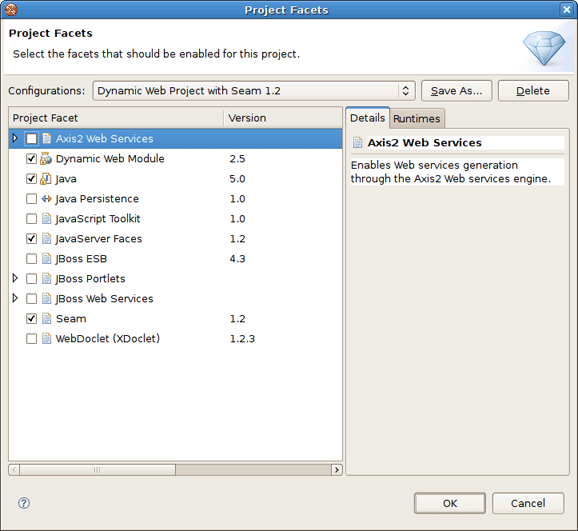The height and width of the screenshot is (531, 578).
Task: Select the Details tab
Action: click(368, 118)
